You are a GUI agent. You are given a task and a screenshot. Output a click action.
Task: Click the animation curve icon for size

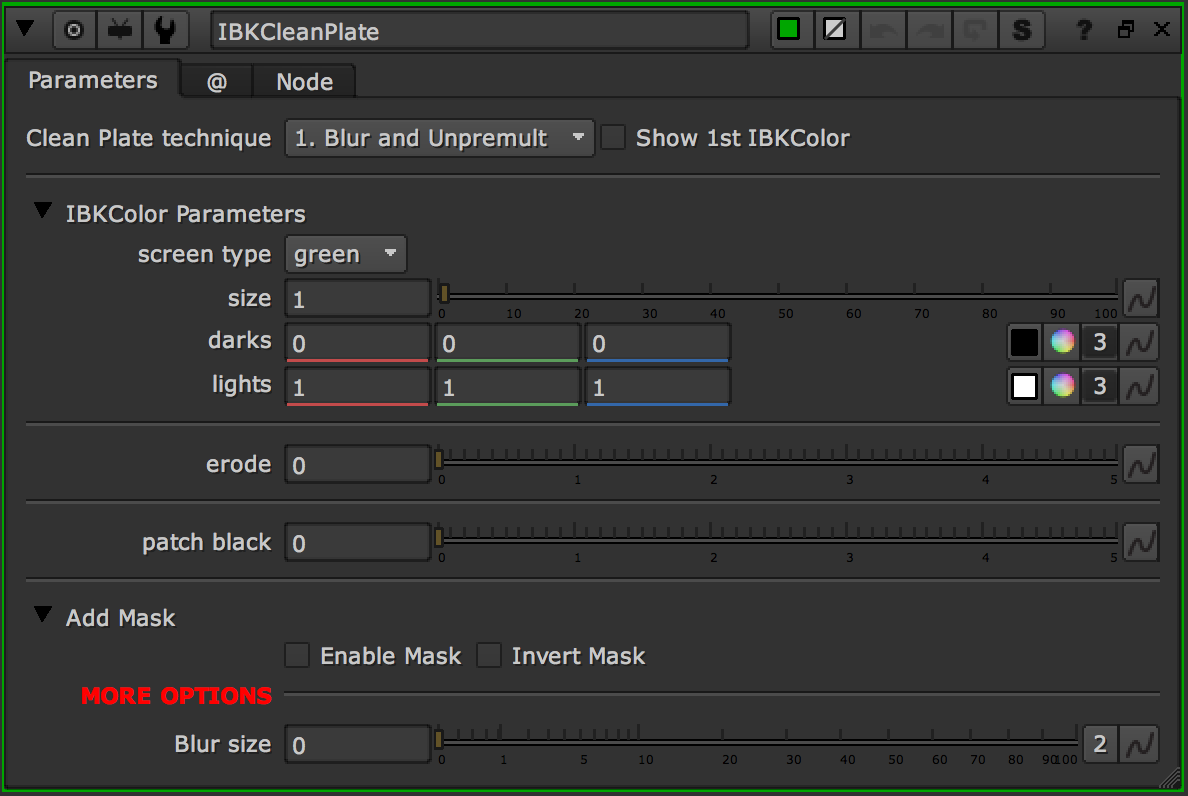point(1140,297)
